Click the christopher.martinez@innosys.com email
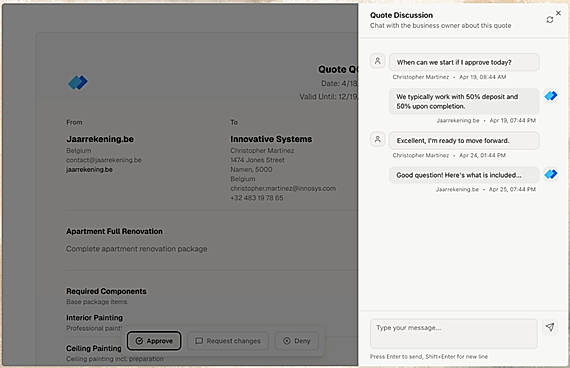The image size is (570, 368). pyautogui.click(x=283, y=188)
